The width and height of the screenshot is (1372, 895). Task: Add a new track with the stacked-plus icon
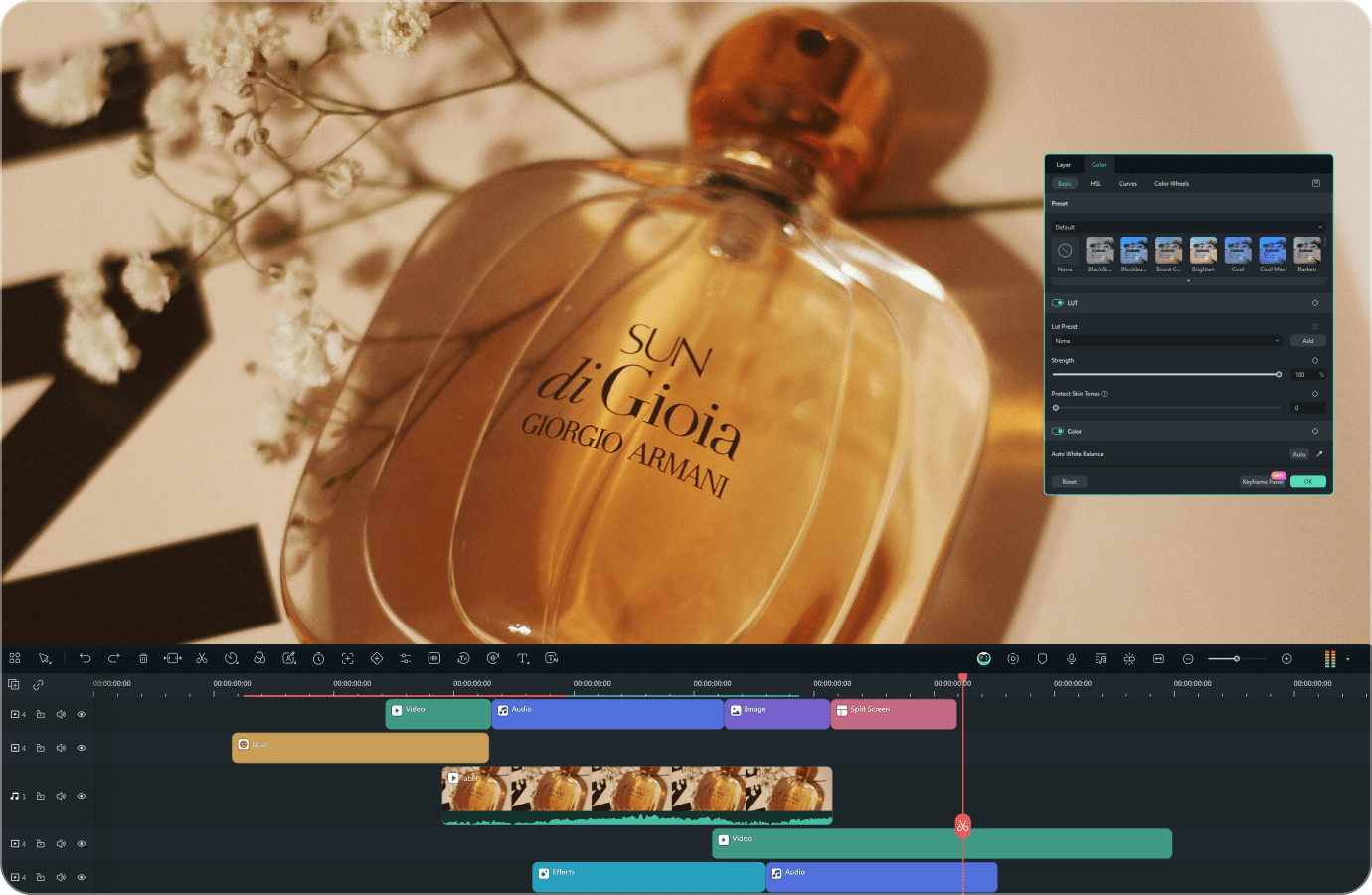coord(14,684)
